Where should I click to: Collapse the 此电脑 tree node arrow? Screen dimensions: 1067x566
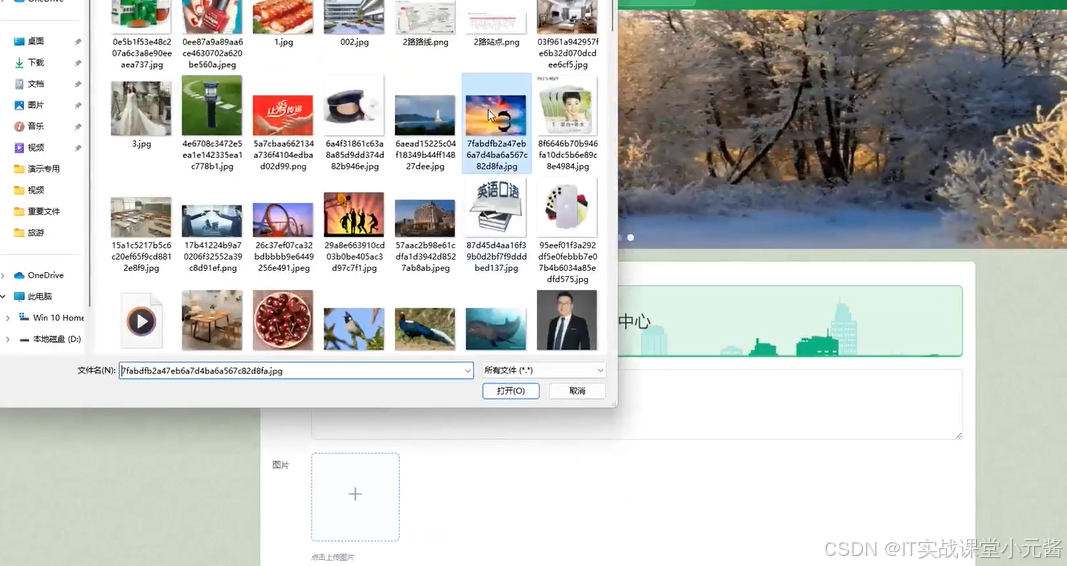pyautogui.click(x=3, y=297)
